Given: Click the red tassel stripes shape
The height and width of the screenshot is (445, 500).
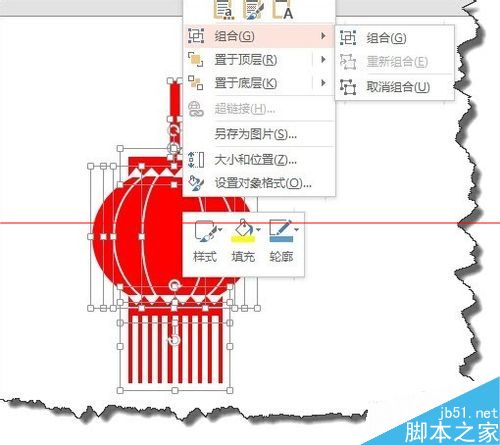Looking at the screenshot, I should tap(175, 350).
